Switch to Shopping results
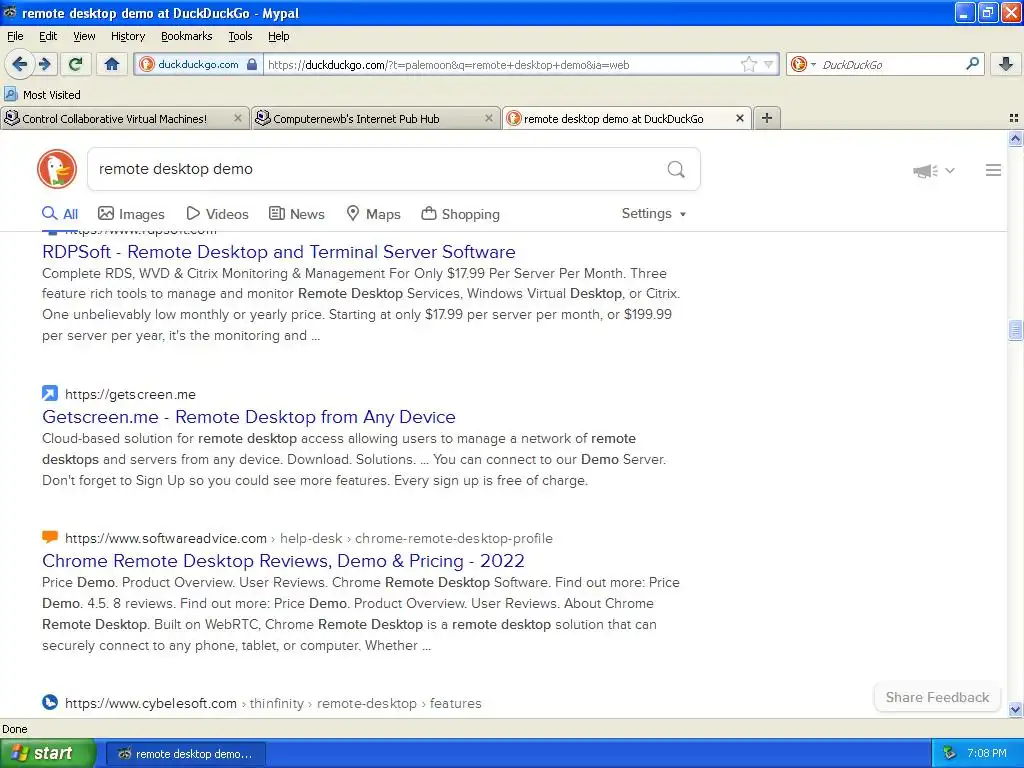The image size is (1024, 768). 460,214
